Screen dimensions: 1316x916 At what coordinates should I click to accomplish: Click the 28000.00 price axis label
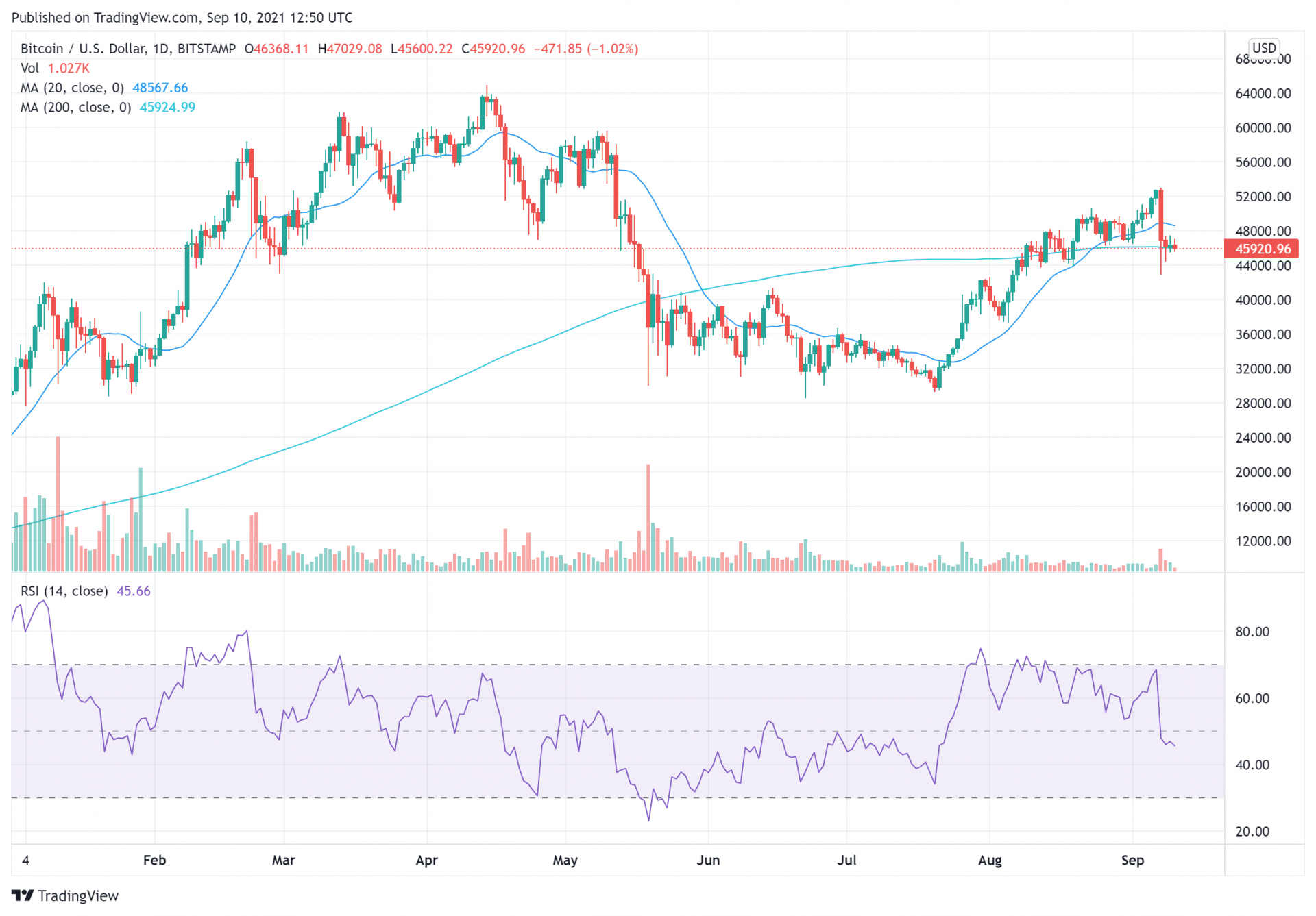click(x=1263, y=404)
